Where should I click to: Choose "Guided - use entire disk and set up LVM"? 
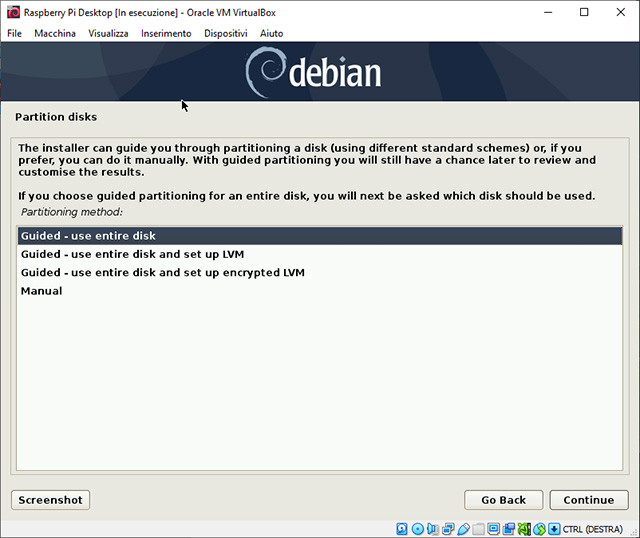coord(132,255)
